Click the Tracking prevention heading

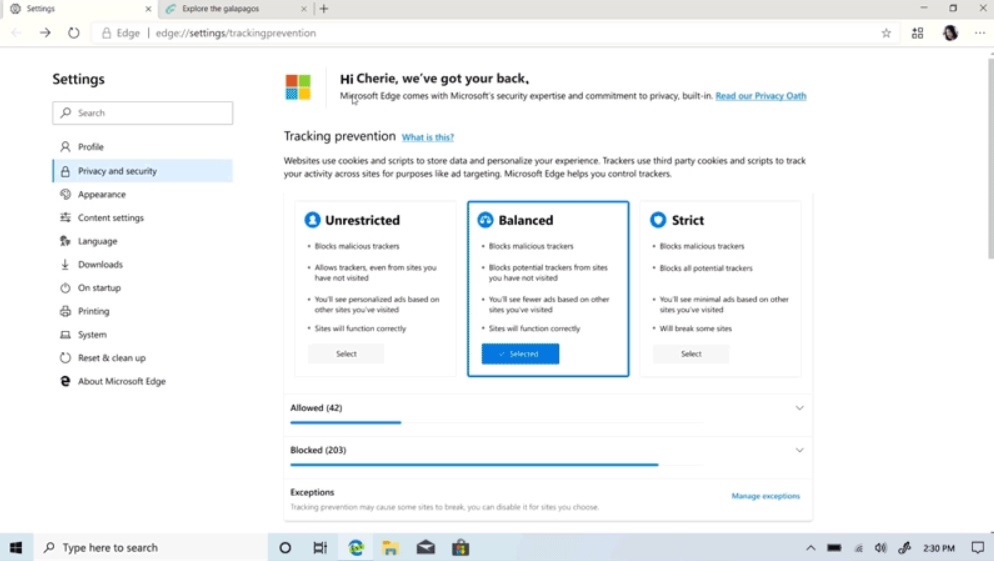coord(340,136)
